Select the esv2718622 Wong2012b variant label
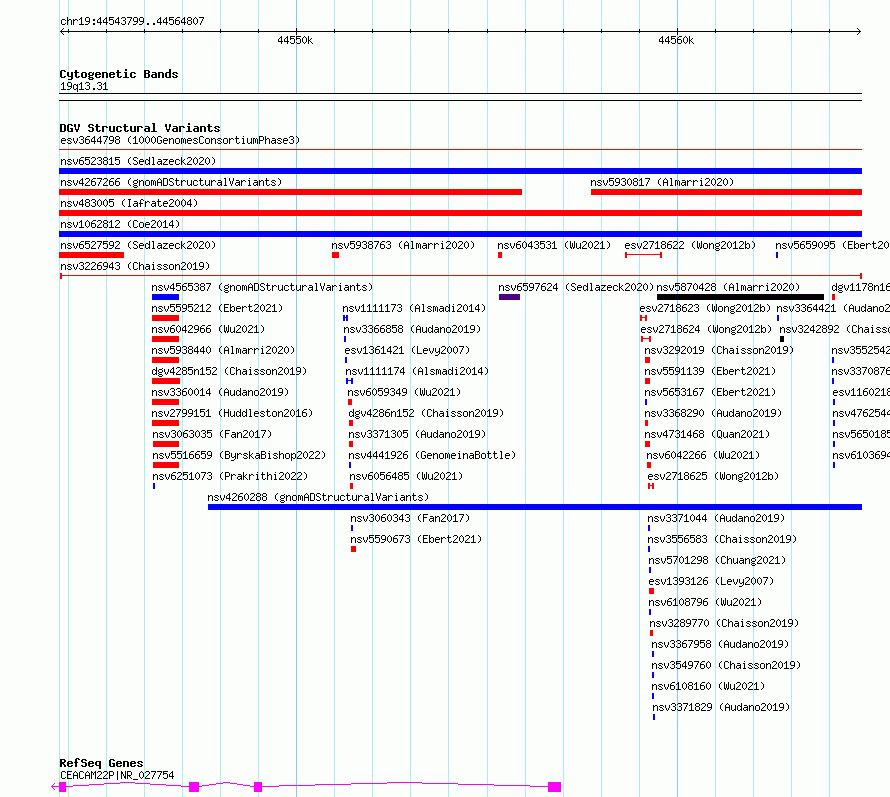 coord(690,245)
